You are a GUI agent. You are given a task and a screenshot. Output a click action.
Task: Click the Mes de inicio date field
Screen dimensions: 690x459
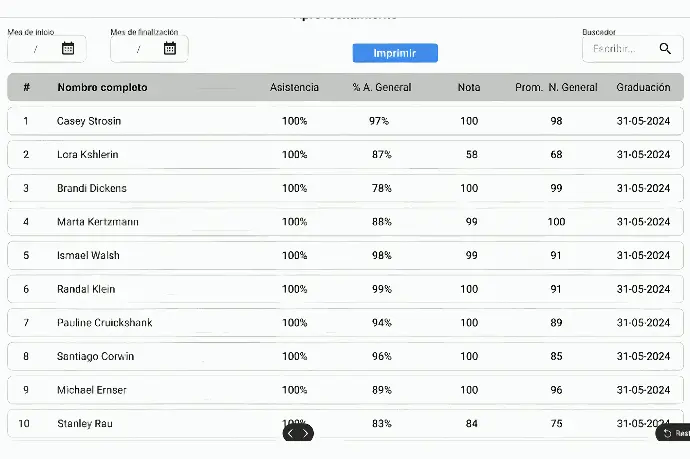pyautogui.click(x=35, y=48)
